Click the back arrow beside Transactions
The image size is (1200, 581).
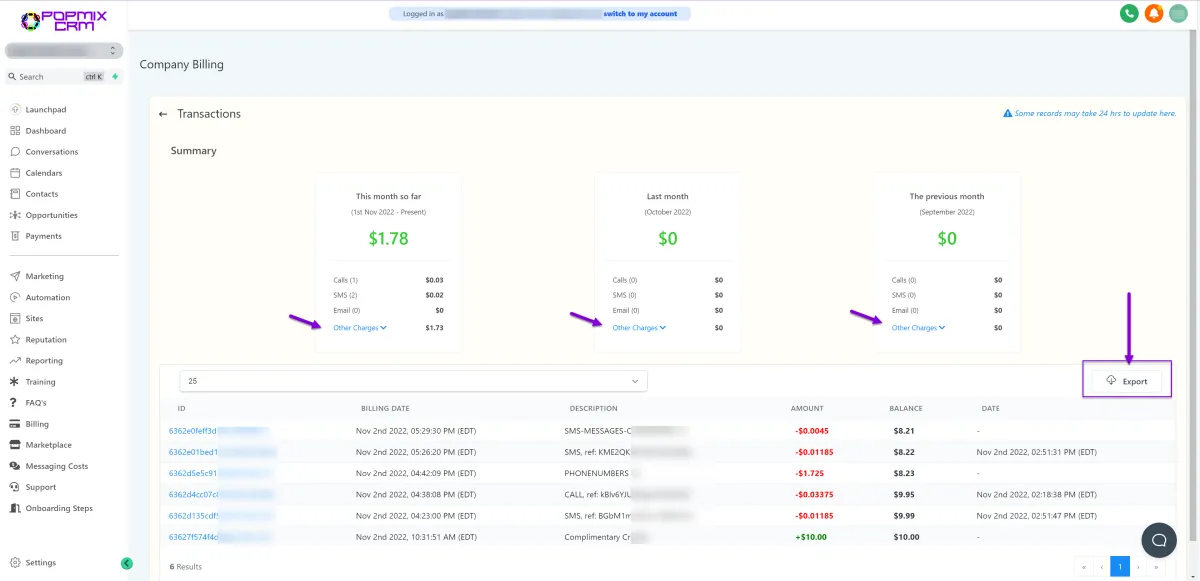(163, 114)
